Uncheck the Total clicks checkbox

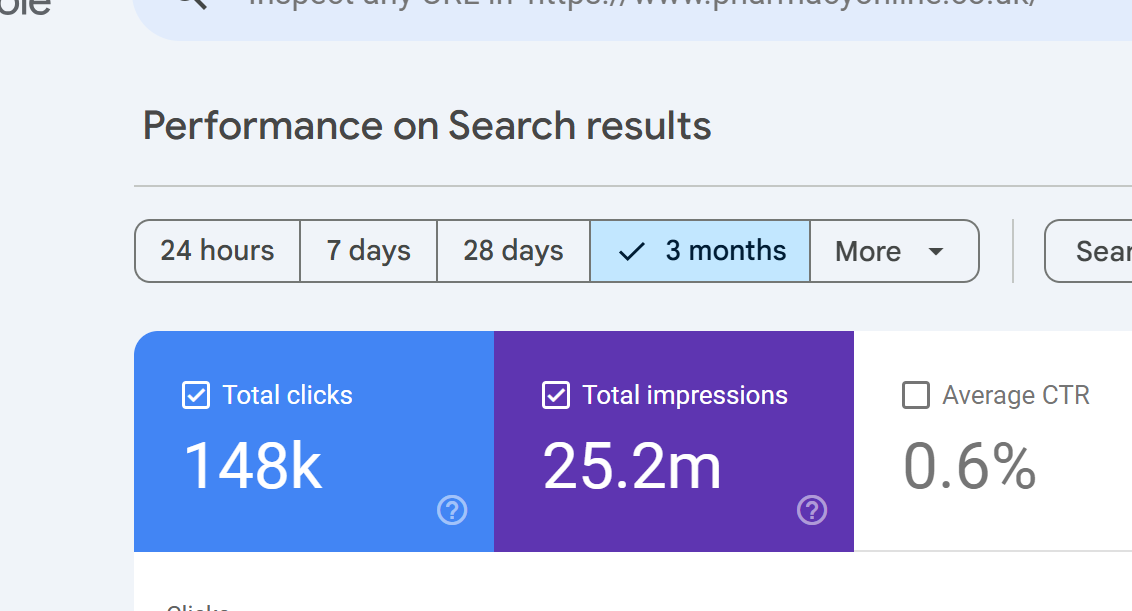click(x=196, y=395)
